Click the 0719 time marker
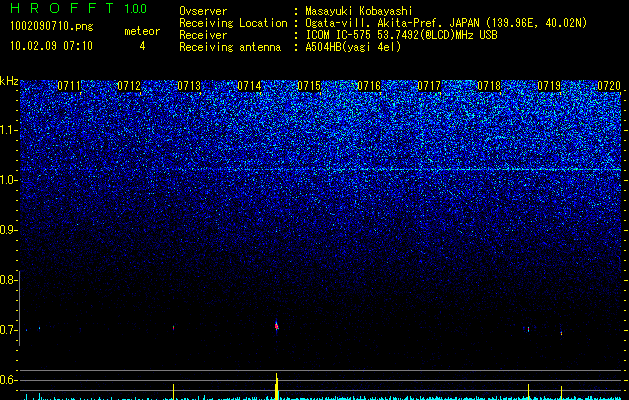This screenshot has height=400, width=629. click(549, 86)
